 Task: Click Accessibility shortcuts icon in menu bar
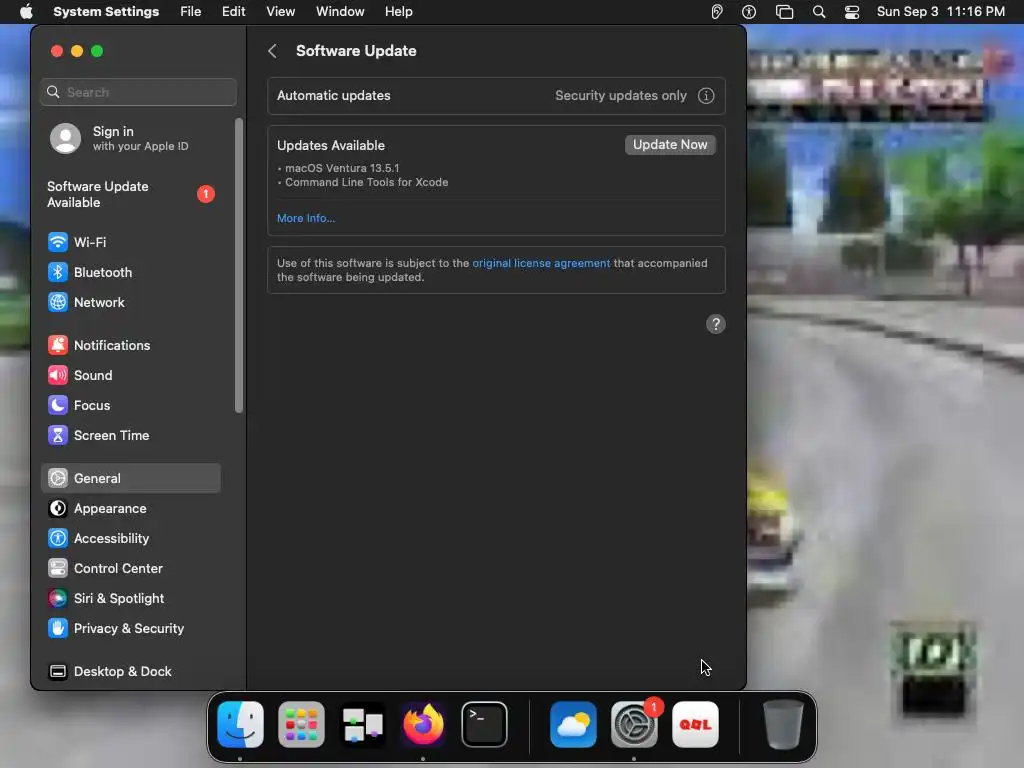point(749,12)
